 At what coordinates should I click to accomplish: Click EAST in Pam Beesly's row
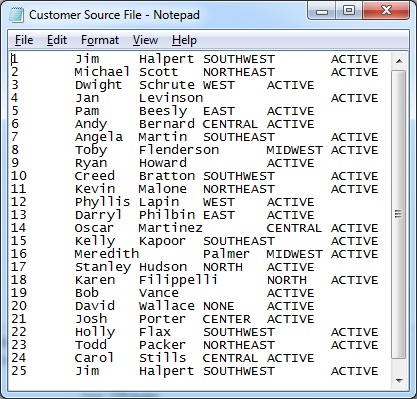[x=219, y=111]
